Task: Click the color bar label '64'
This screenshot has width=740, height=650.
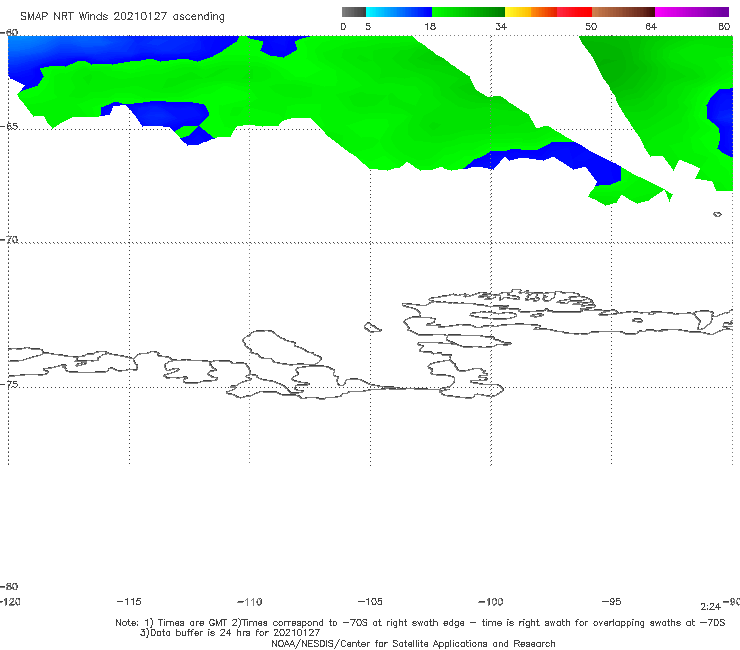Action: pos(651,27)
